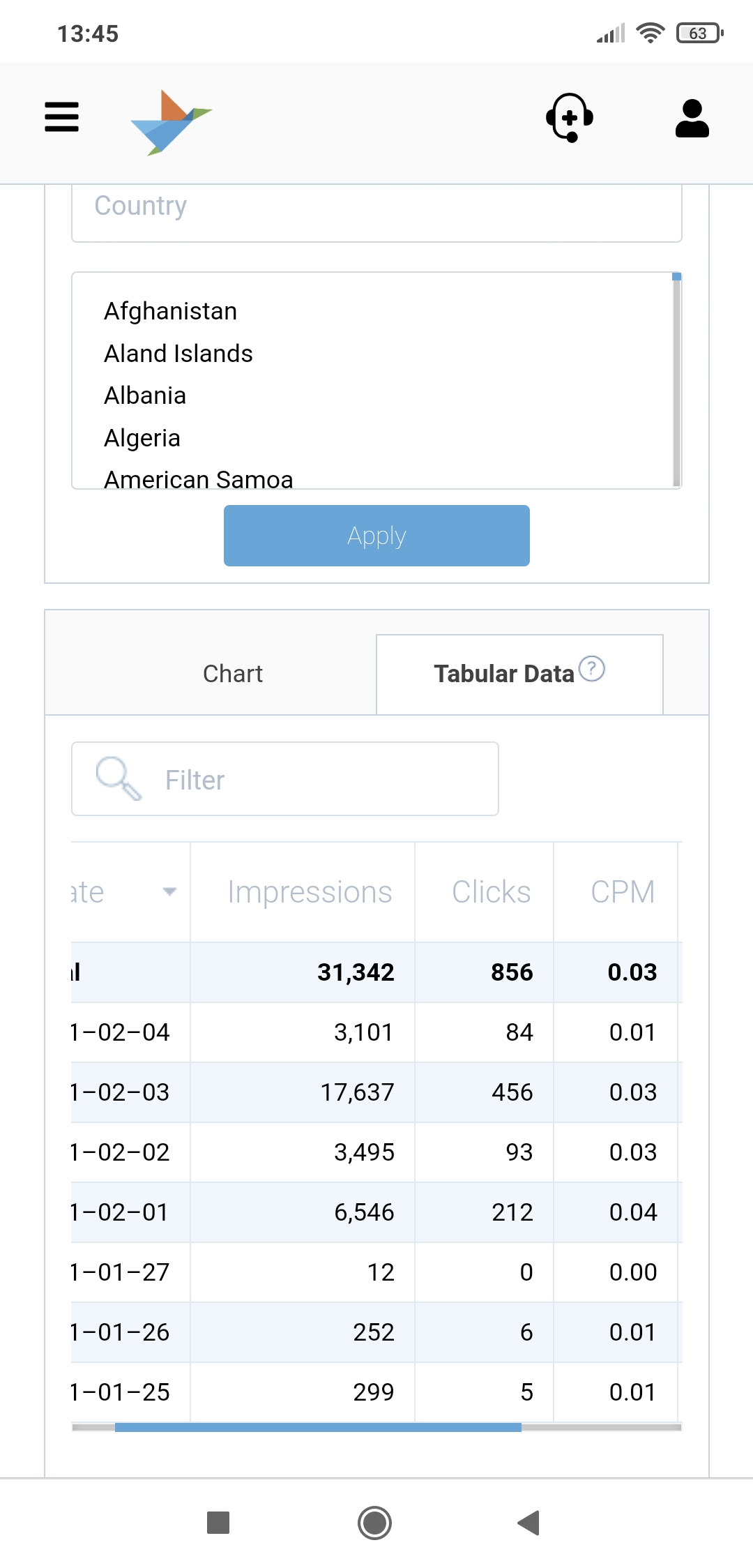The height and width of the screenshot is (1568, 753).
Task: Switch to the Tabular Data tab
Action: point(503,674)
